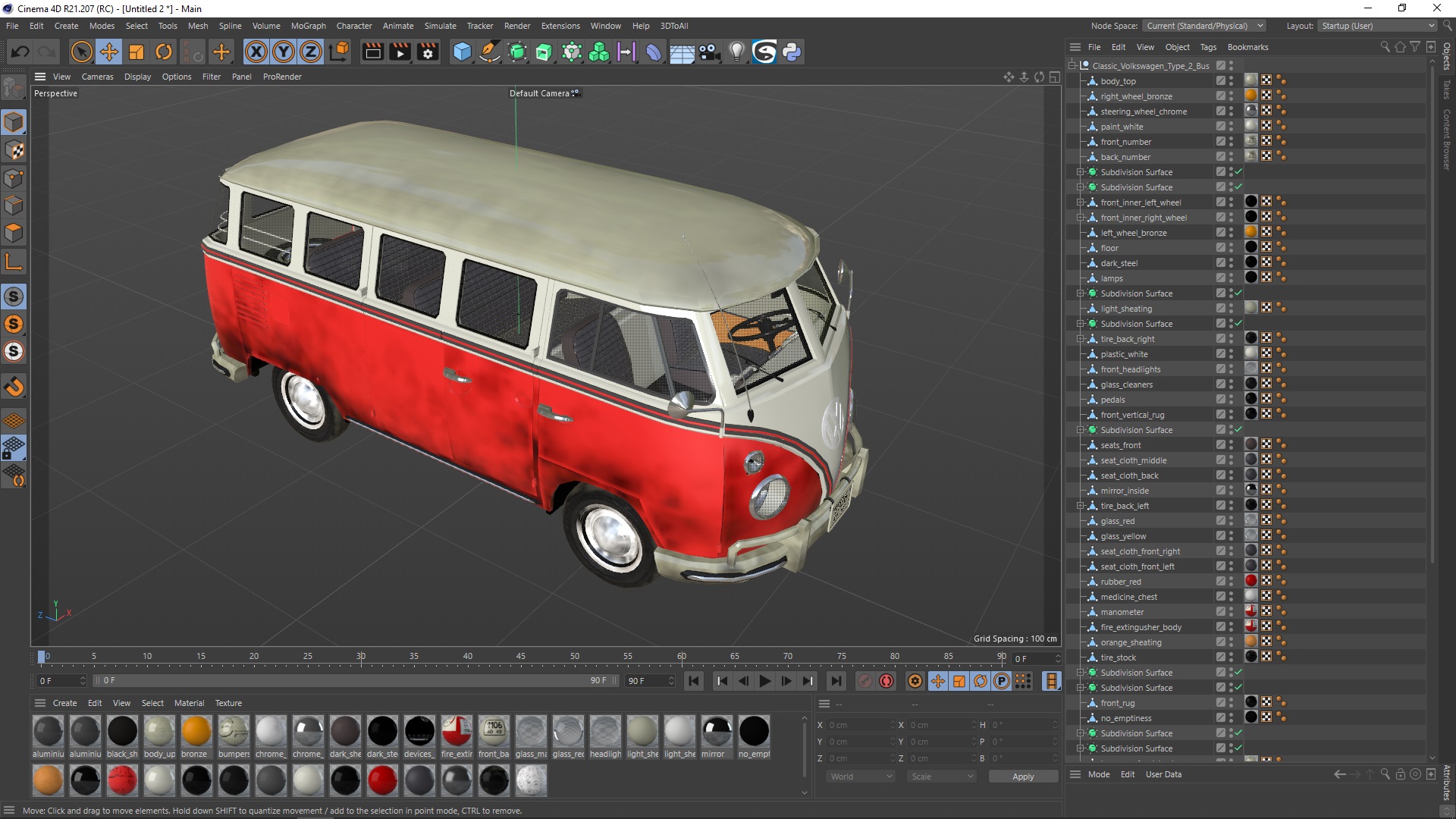The width and height of the screenshot is (1456, 819).
Task: Expand front_inner_right_wheel object children
Action: (x=1081, y=218)
